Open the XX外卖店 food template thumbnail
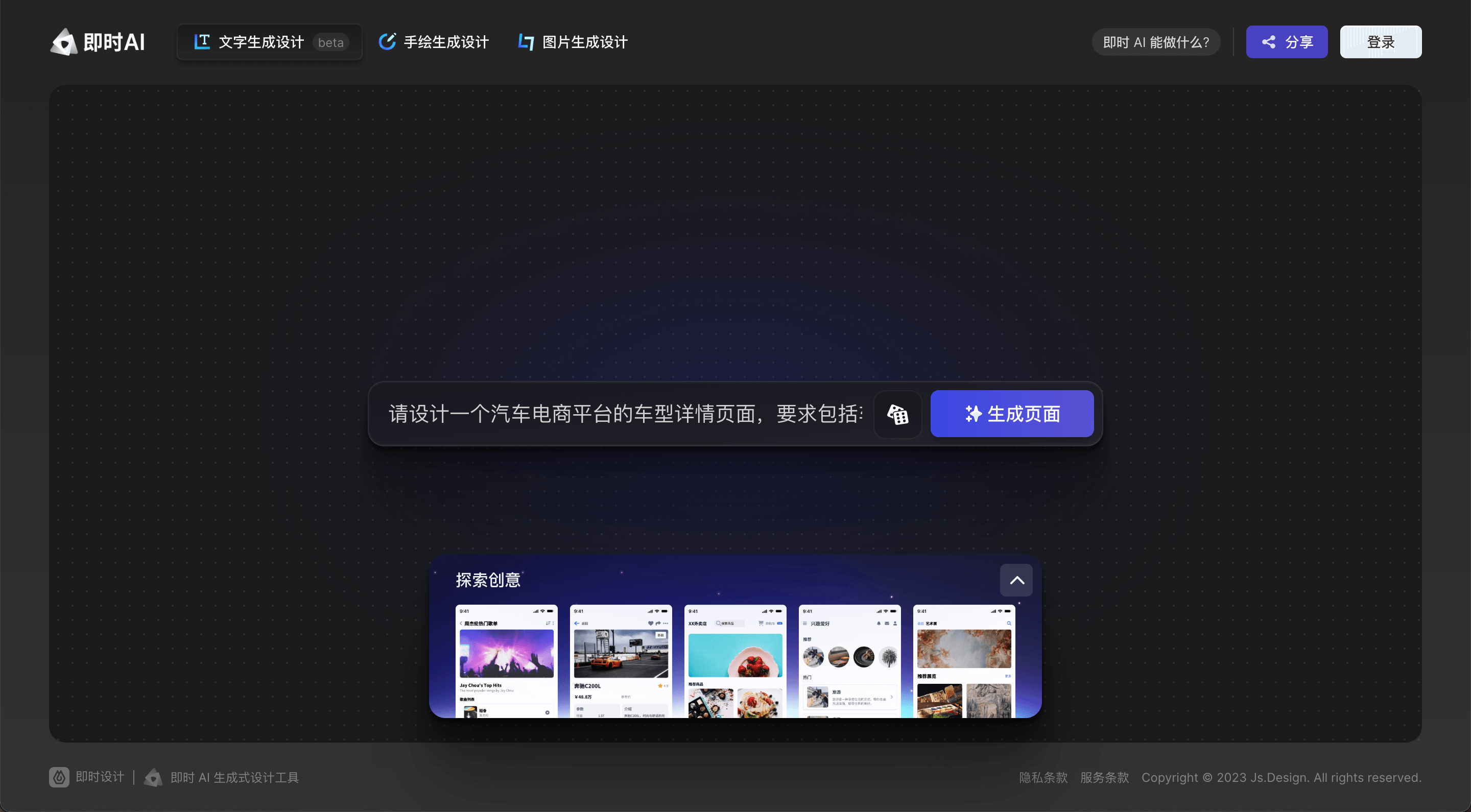This screenshot has width=1471, height=812. click(x=735, y=661)
